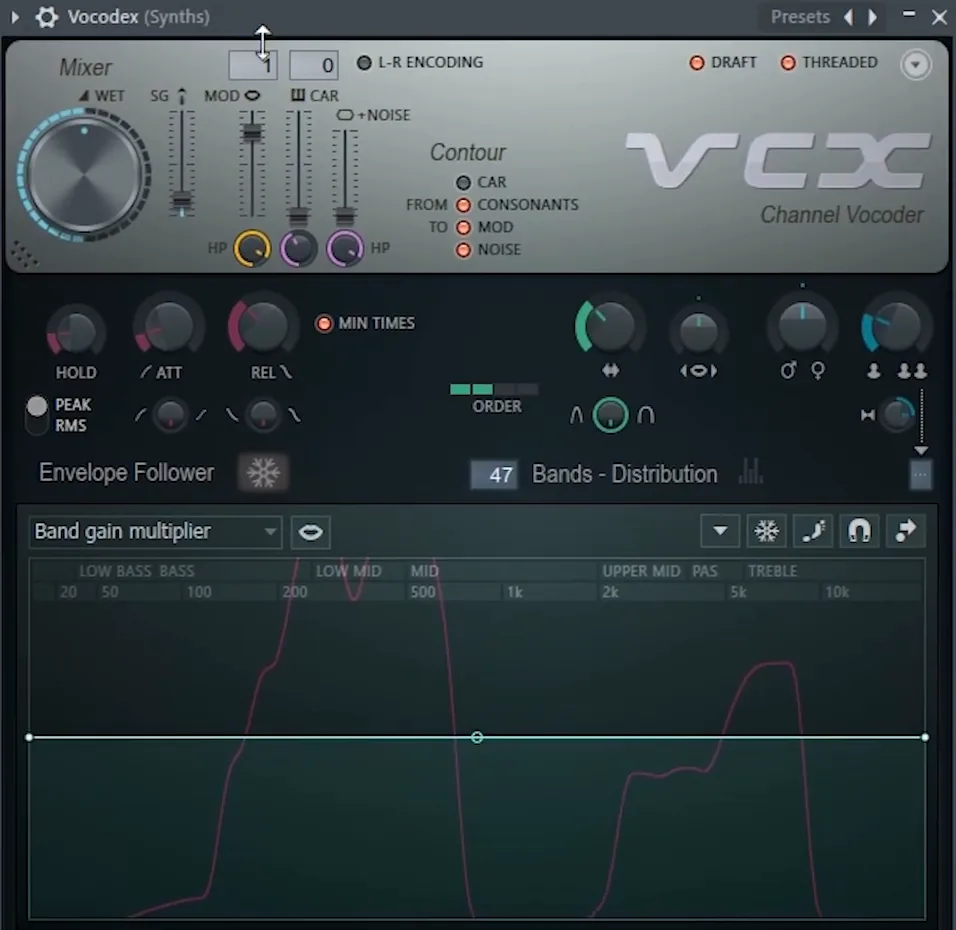This screenshot has height=930, width=956.
Task: Toggle Contour NOISE option
Action: [x=463, y=250]
